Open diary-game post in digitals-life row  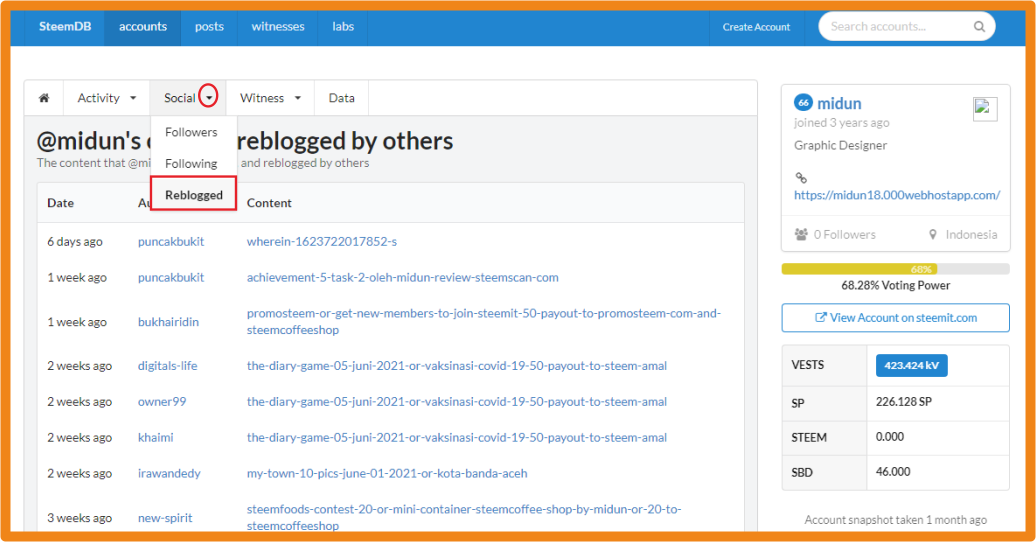457,366
